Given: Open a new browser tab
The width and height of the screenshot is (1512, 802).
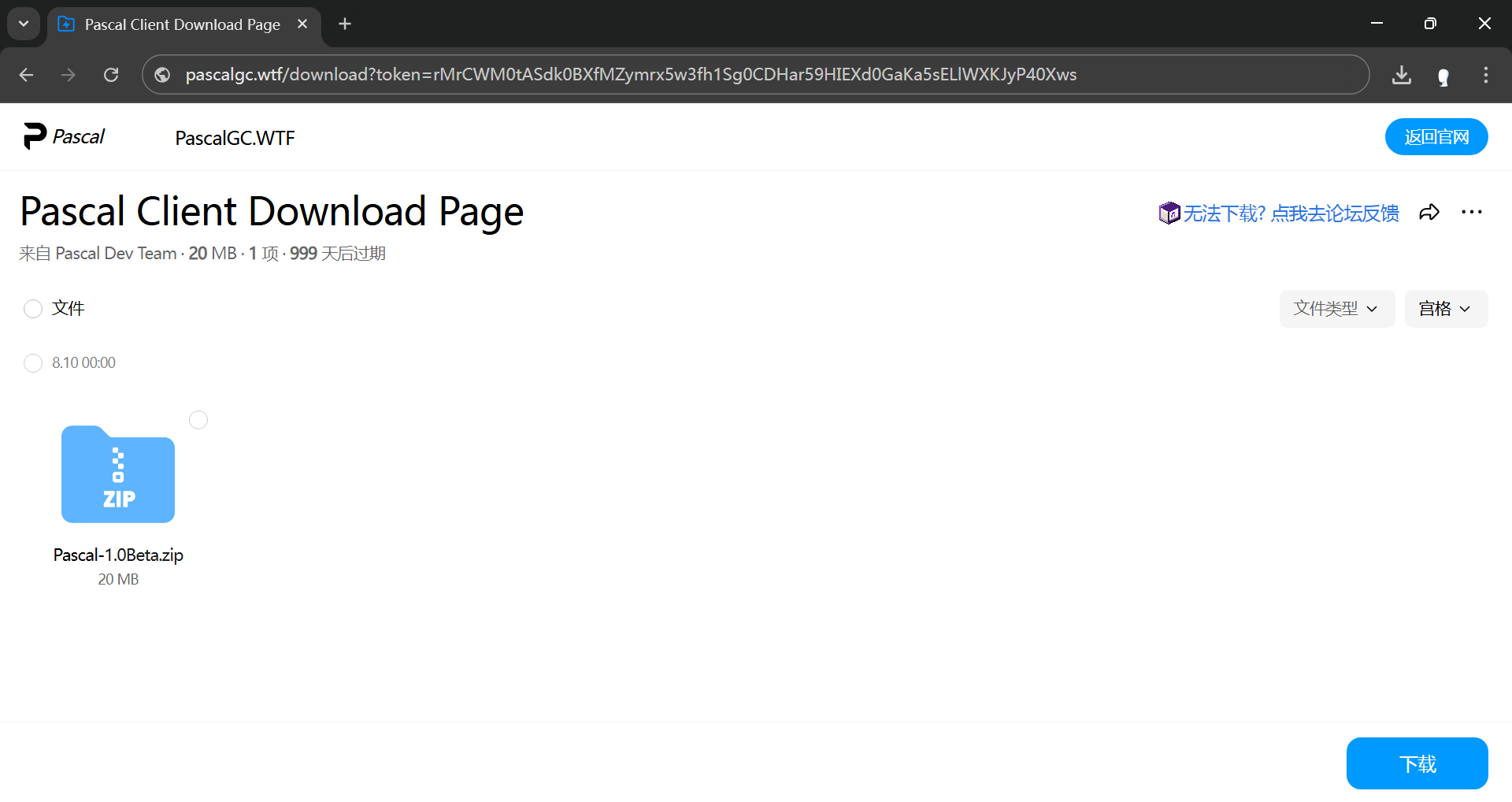Looking at the screenshot, I should 345,24.
